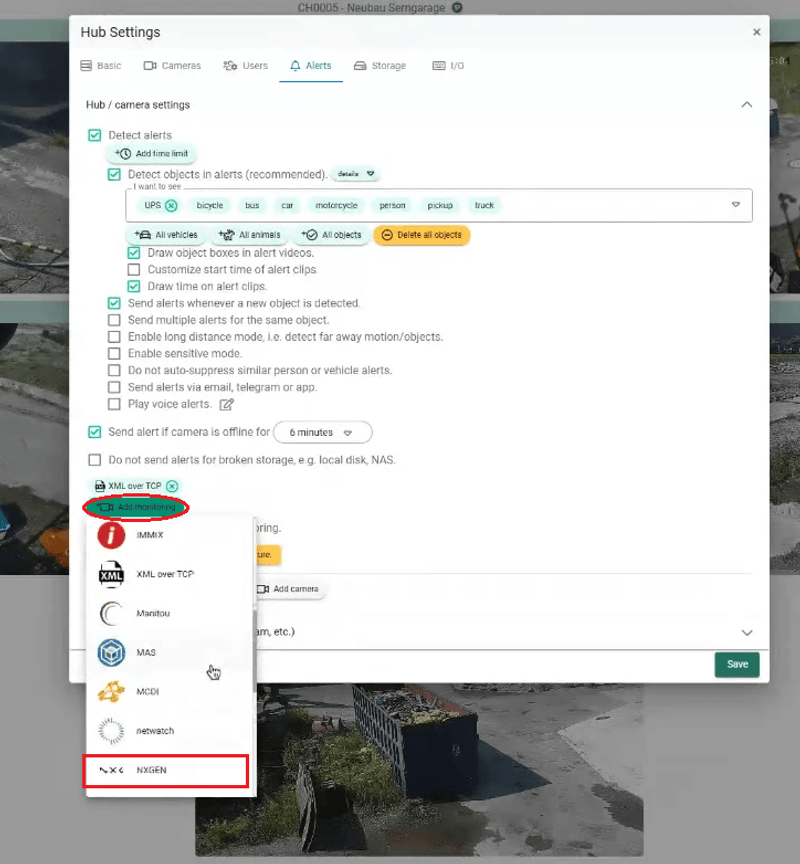Enable Customize start time of alert clips
This screenshot has height=864, width=800.
click(x=133, y=269)
